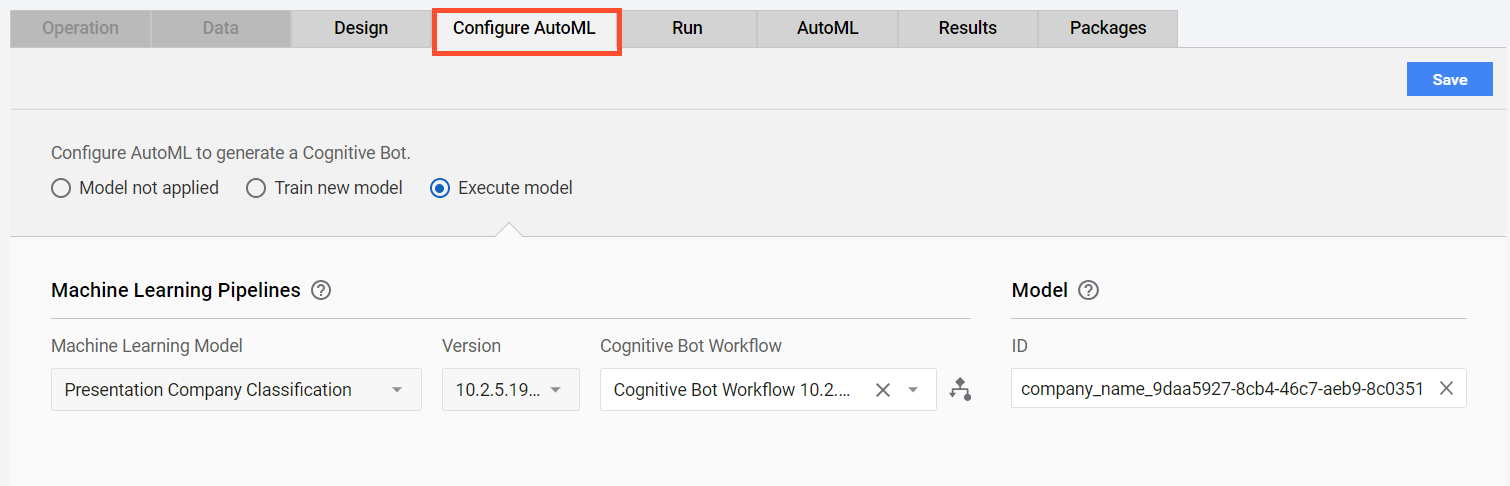Clear the Cognitive Bot Workflow selection

(x=882, y=390)
